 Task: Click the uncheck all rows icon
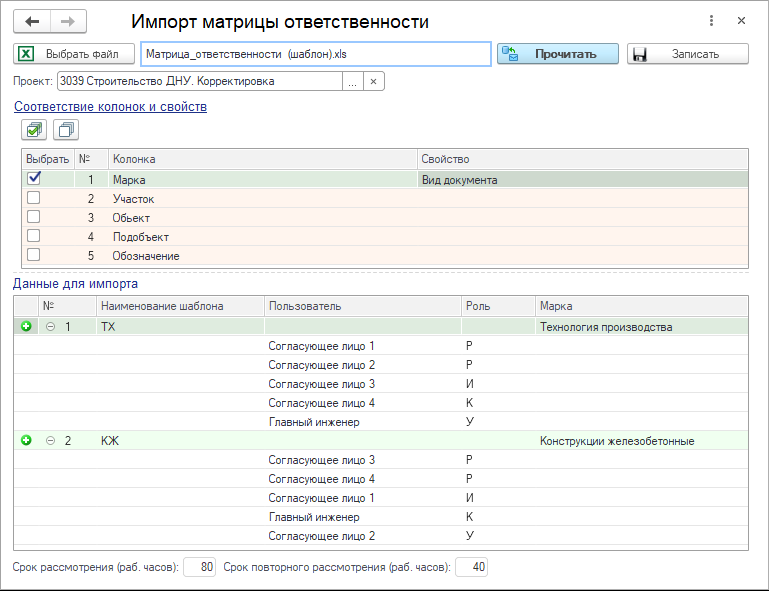66,129
